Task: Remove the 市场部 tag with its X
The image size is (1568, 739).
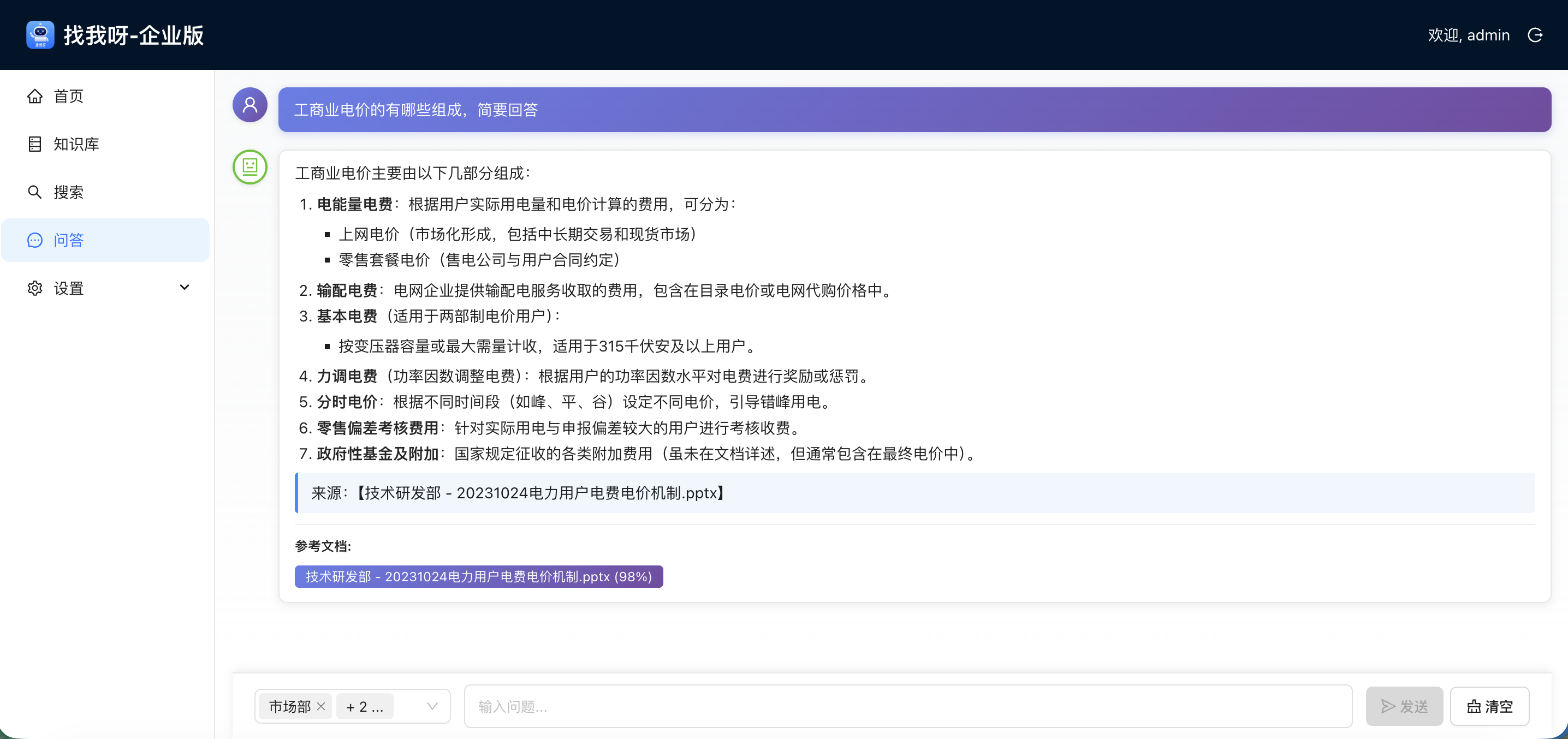Action: [x=322, y=706]
